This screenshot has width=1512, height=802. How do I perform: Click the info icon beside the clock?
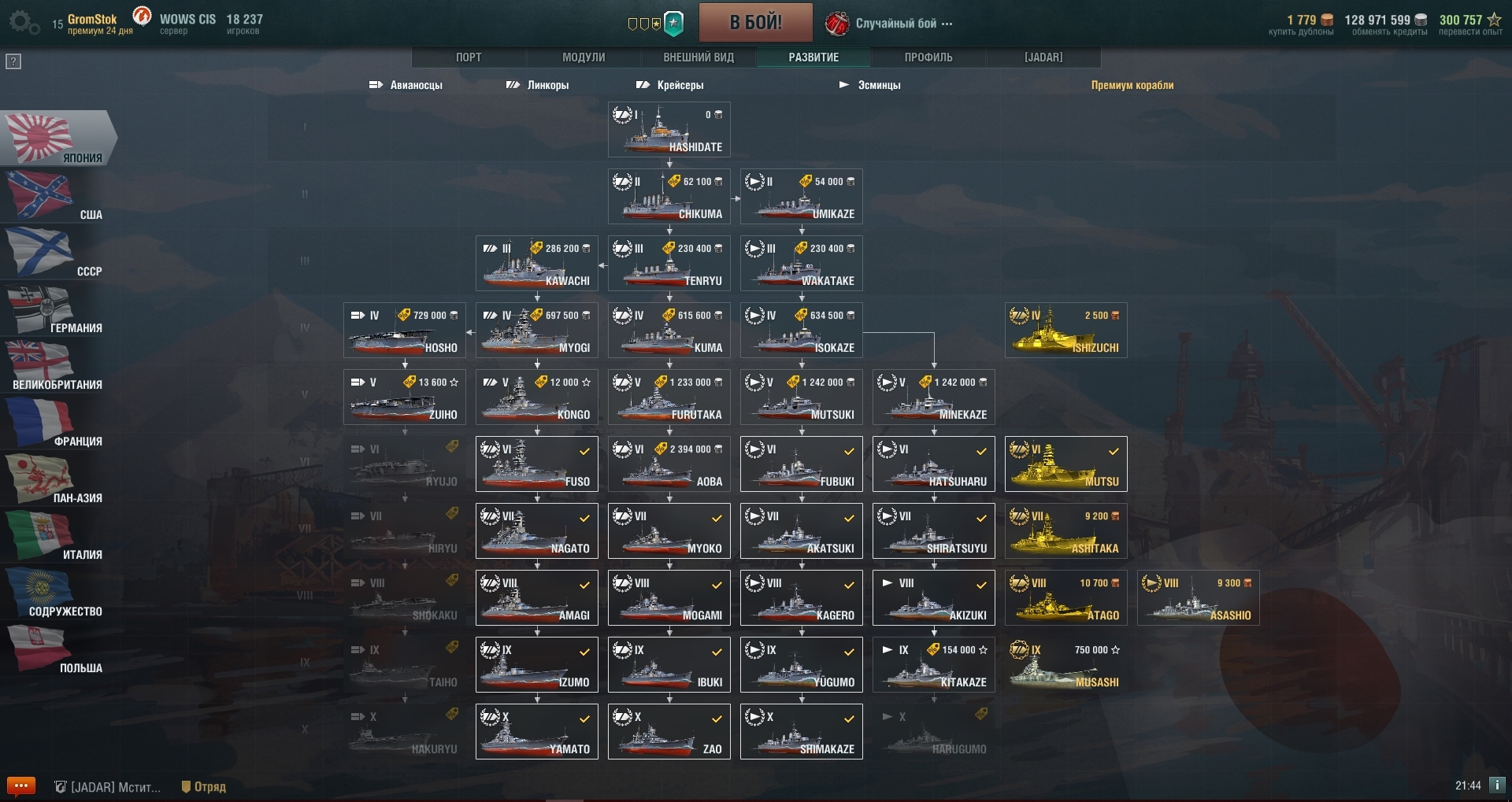(1498, 785)
